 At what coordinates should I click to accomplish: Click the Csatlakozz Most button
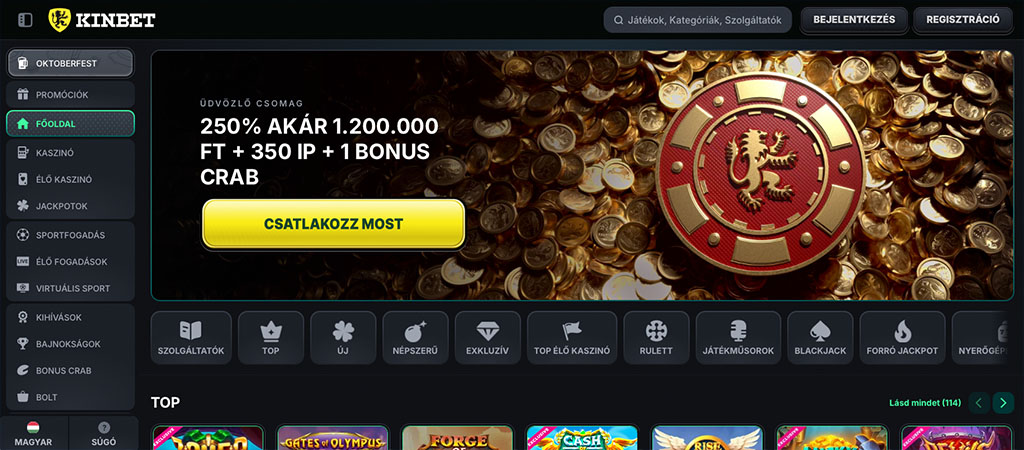click(x=334, y=224)
